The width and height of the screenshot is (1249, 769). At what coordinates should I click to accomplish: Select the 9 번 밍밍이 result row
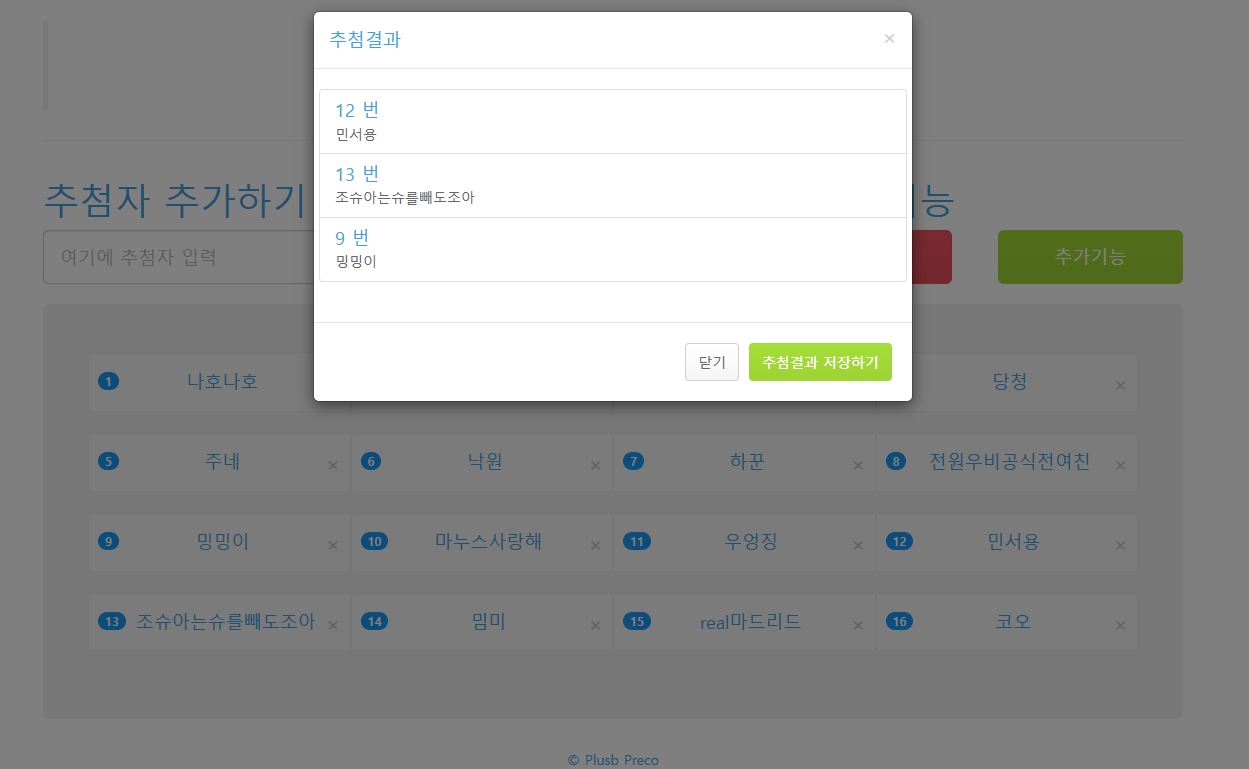(612, 249)
